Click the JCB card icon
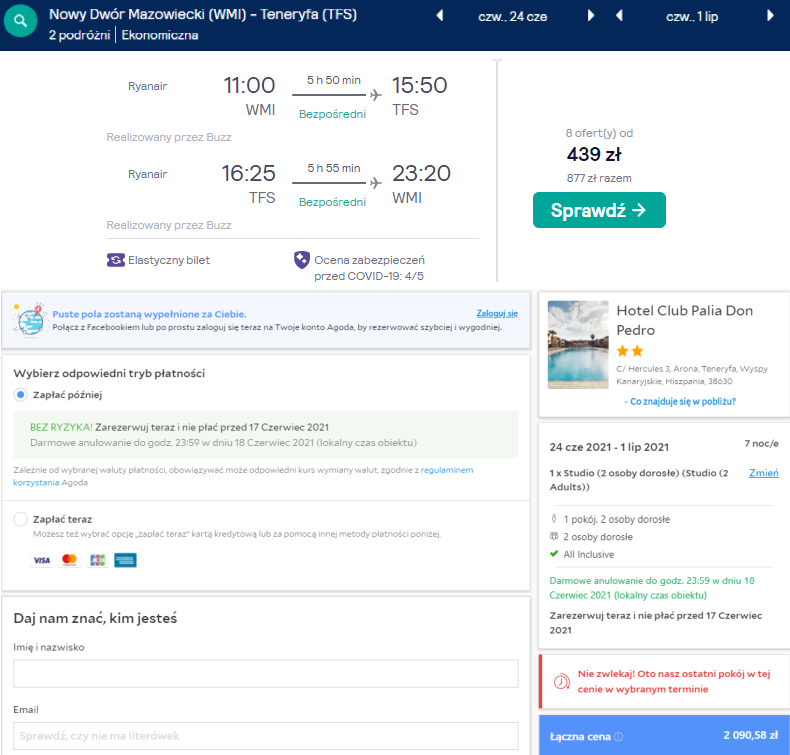 tap(97, 560)
